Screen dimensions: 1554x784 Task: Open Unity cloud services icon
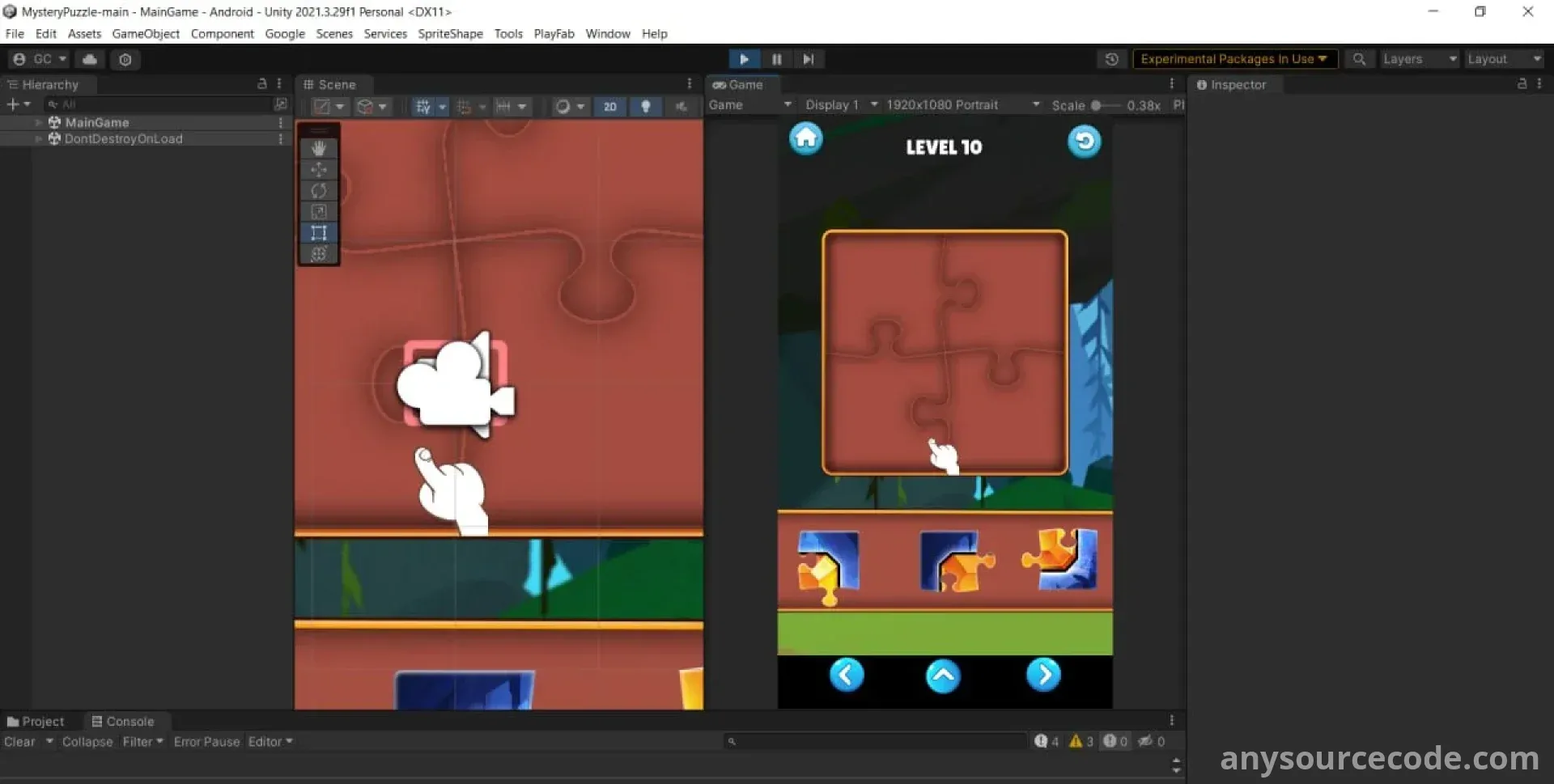90,59
